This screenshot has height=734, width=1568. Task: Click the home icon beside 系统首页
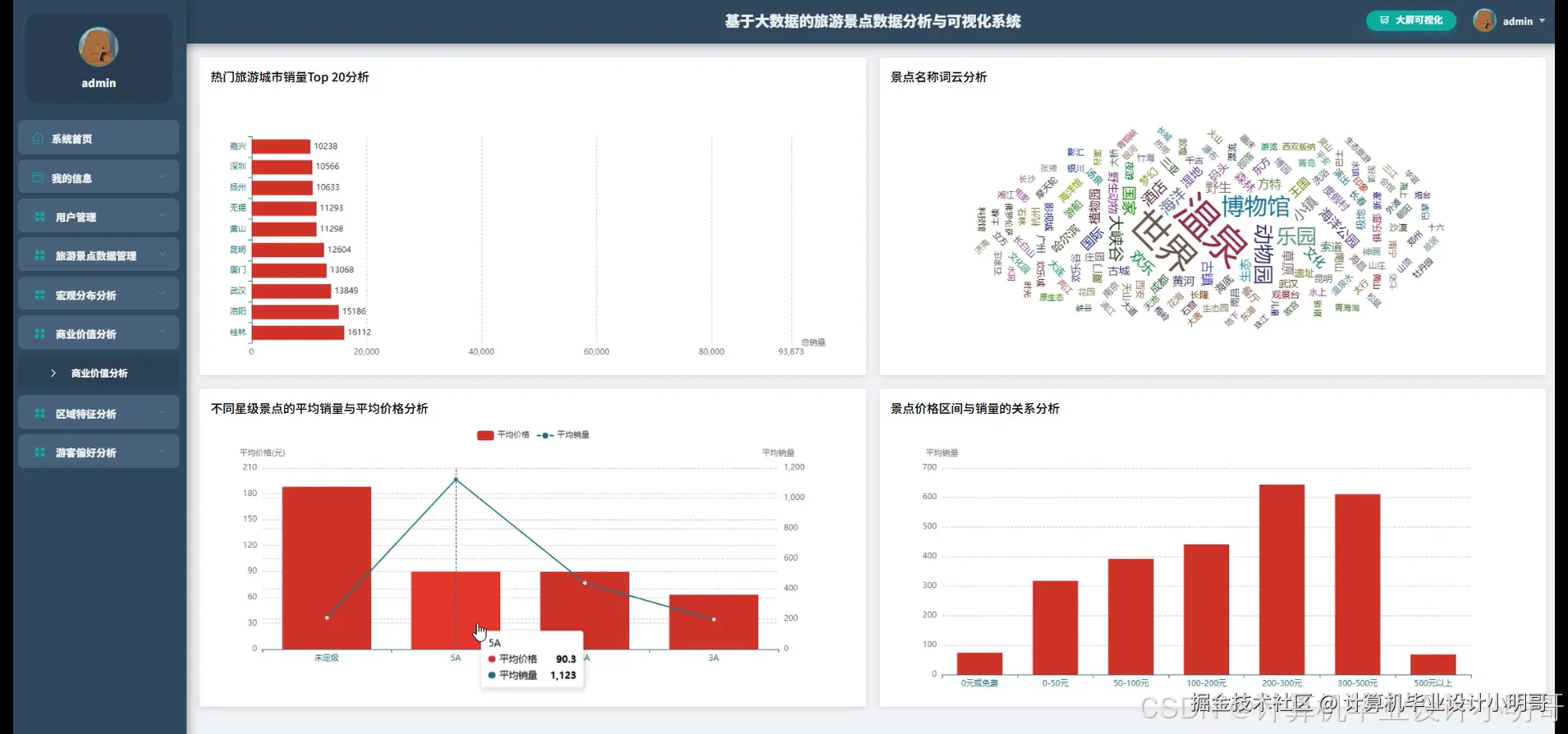pyautogui.click(x=38, y=138)
